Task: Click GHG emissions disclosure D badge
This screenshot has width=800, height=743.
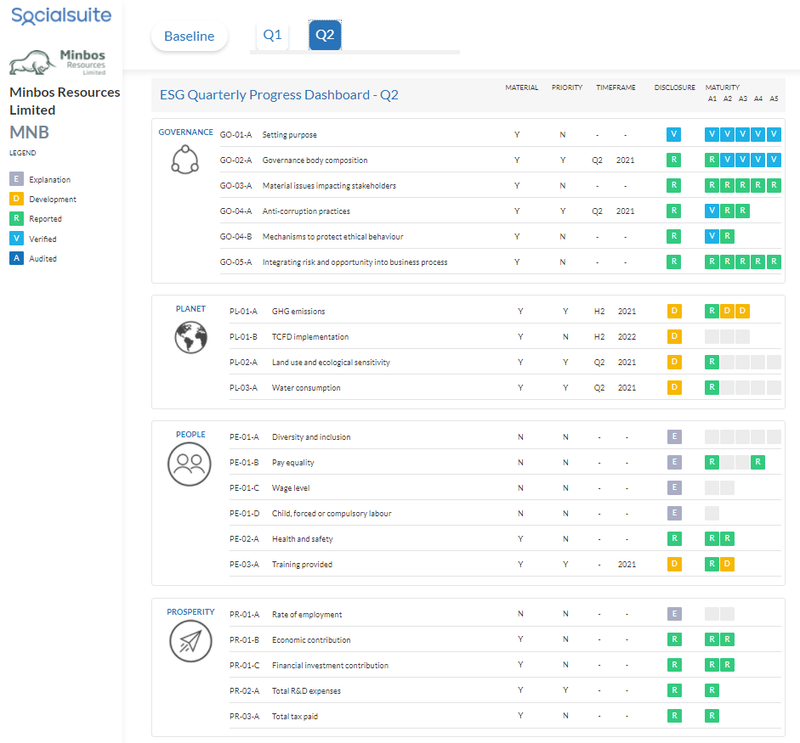Action: (x=674, y=311)
